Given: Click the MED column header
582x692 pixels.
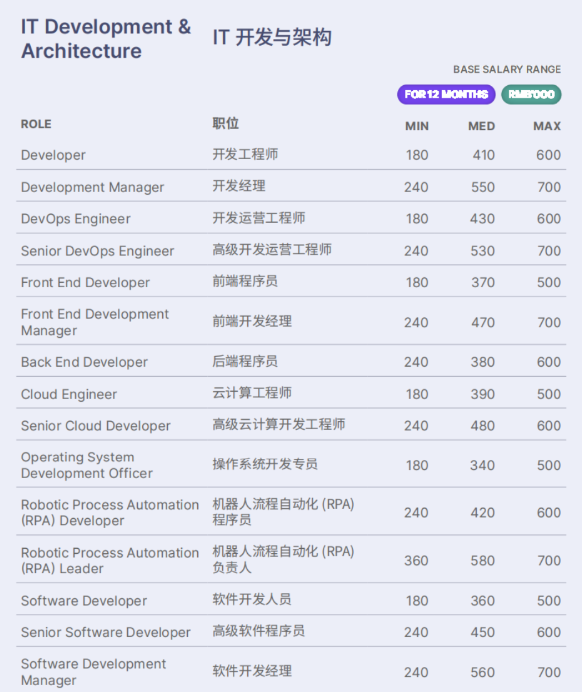Looking at the screenshot, I should [481, 126].
